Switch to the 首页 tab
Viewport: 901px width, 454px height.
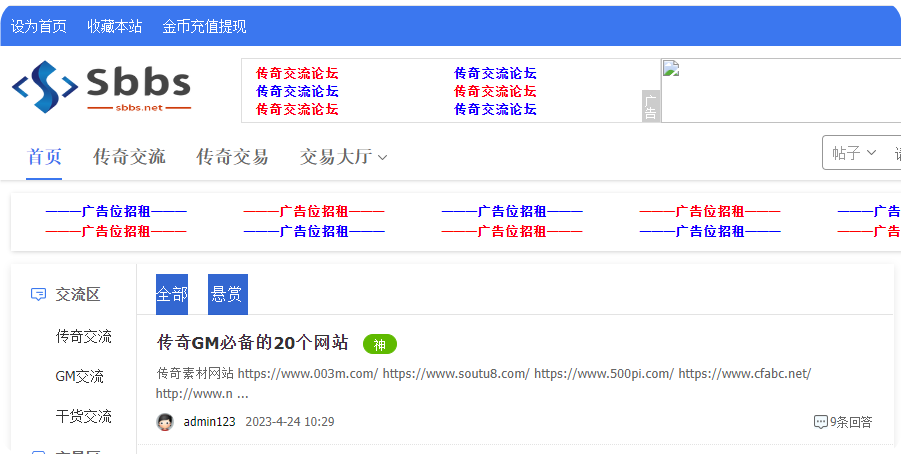tap(44, 157)
